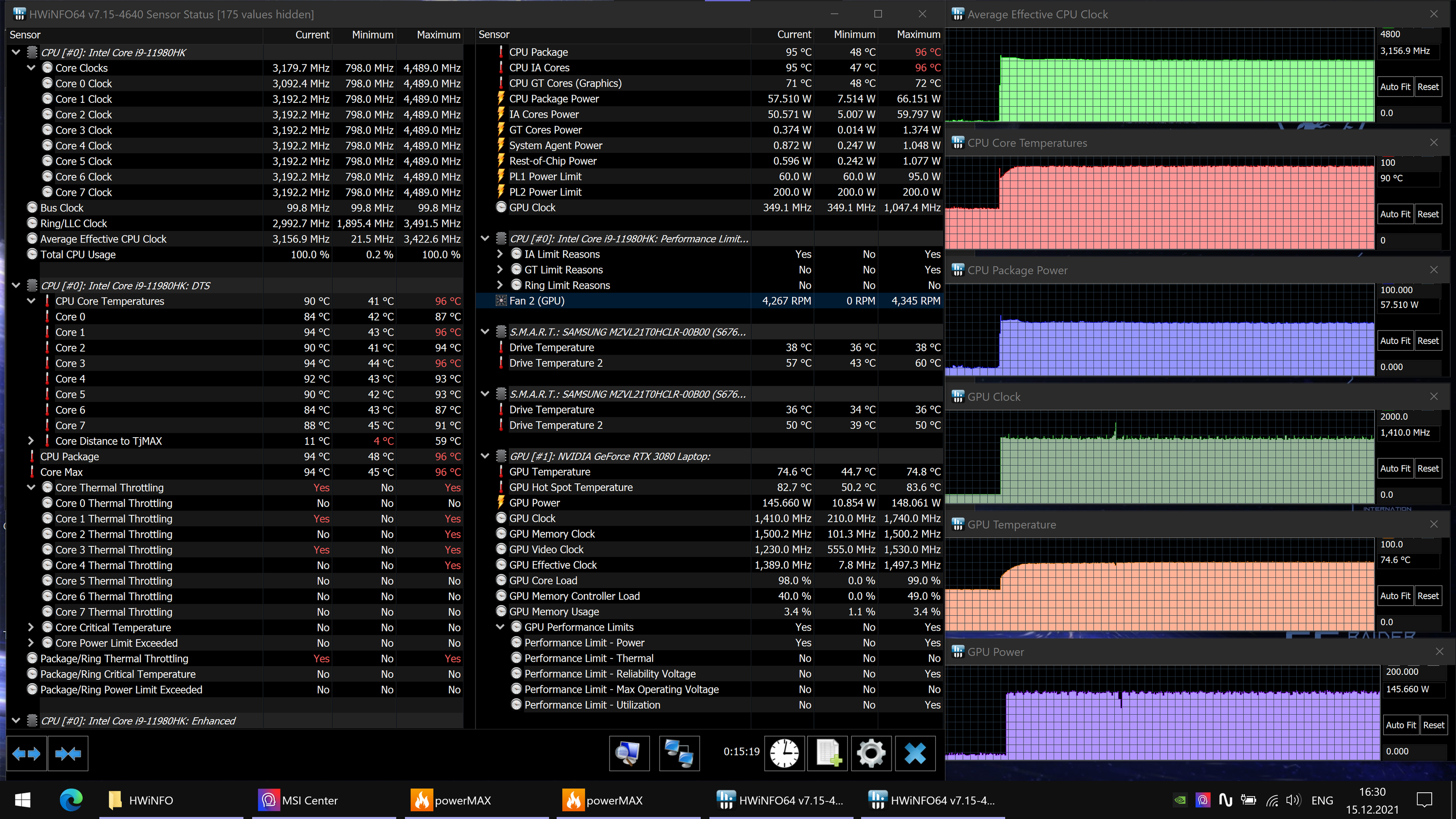
Task: Click the Maximum column header in right pane
Action: pyautogui.click(x=918, y=34)
